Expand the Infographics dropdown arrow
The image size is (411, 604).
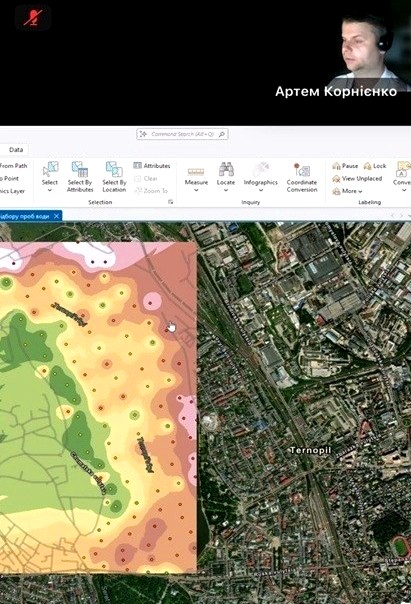coord(261,190)
